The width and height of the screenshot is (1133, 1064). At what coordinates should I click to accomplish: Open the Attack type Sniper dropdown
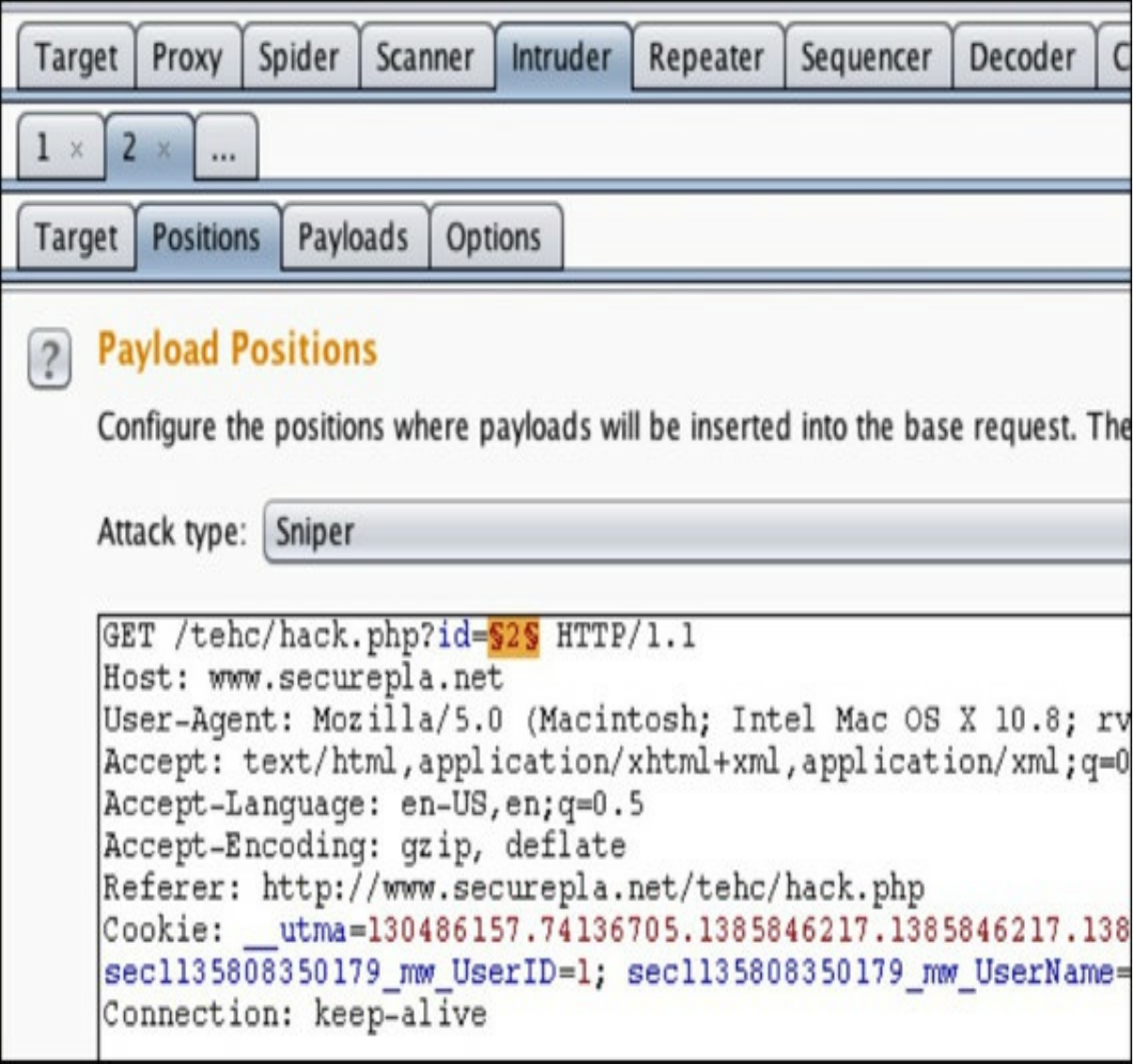click(x=697, y=533)
